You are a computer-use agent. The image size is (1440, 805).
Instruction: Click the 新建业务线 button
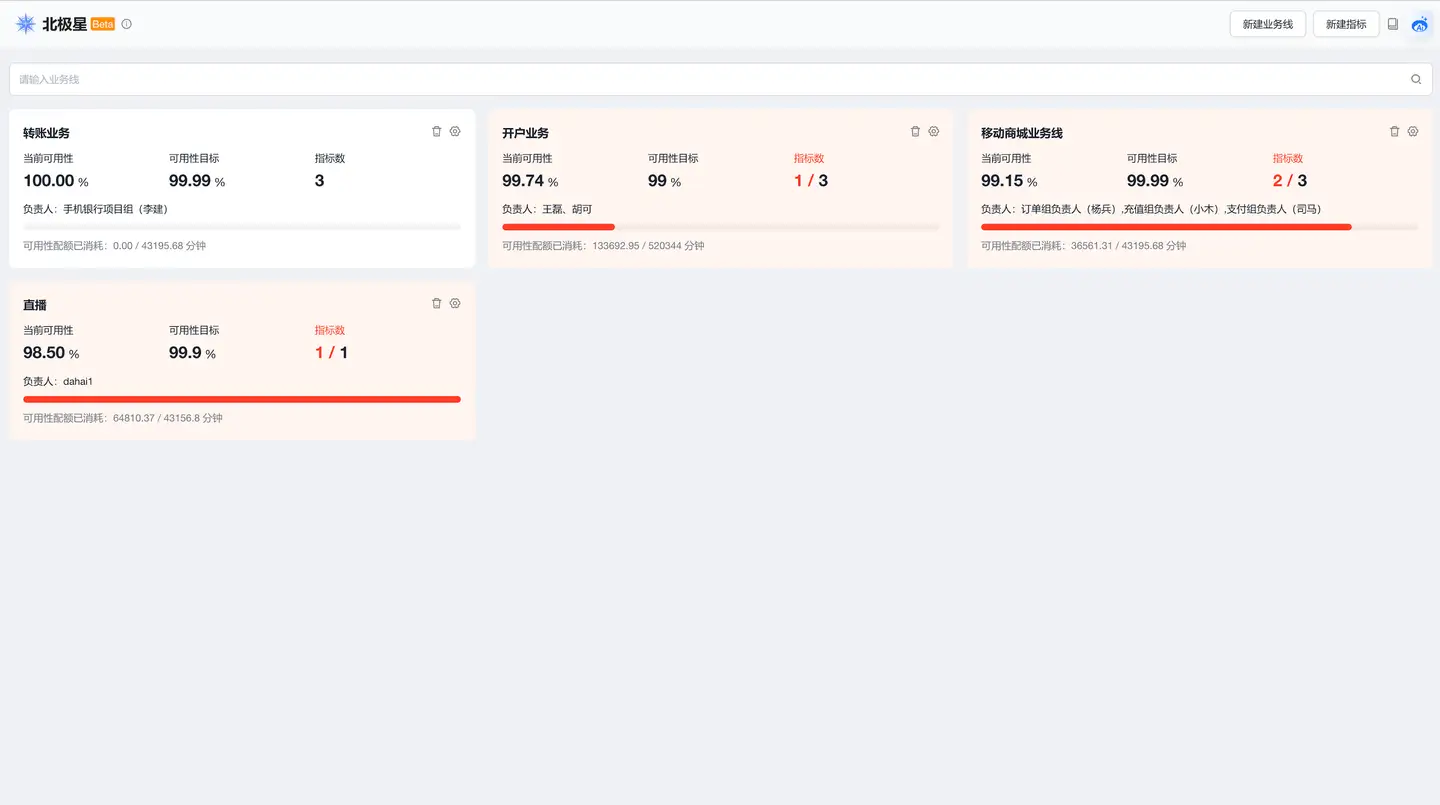(1267, 24)
